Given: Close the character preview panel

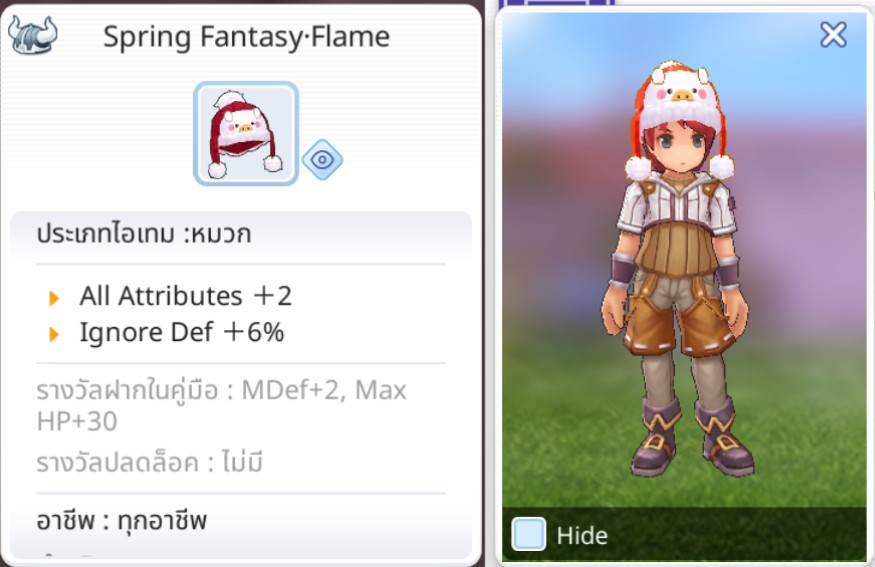Looking at the screenshot, I should click(x=833, y=35).
